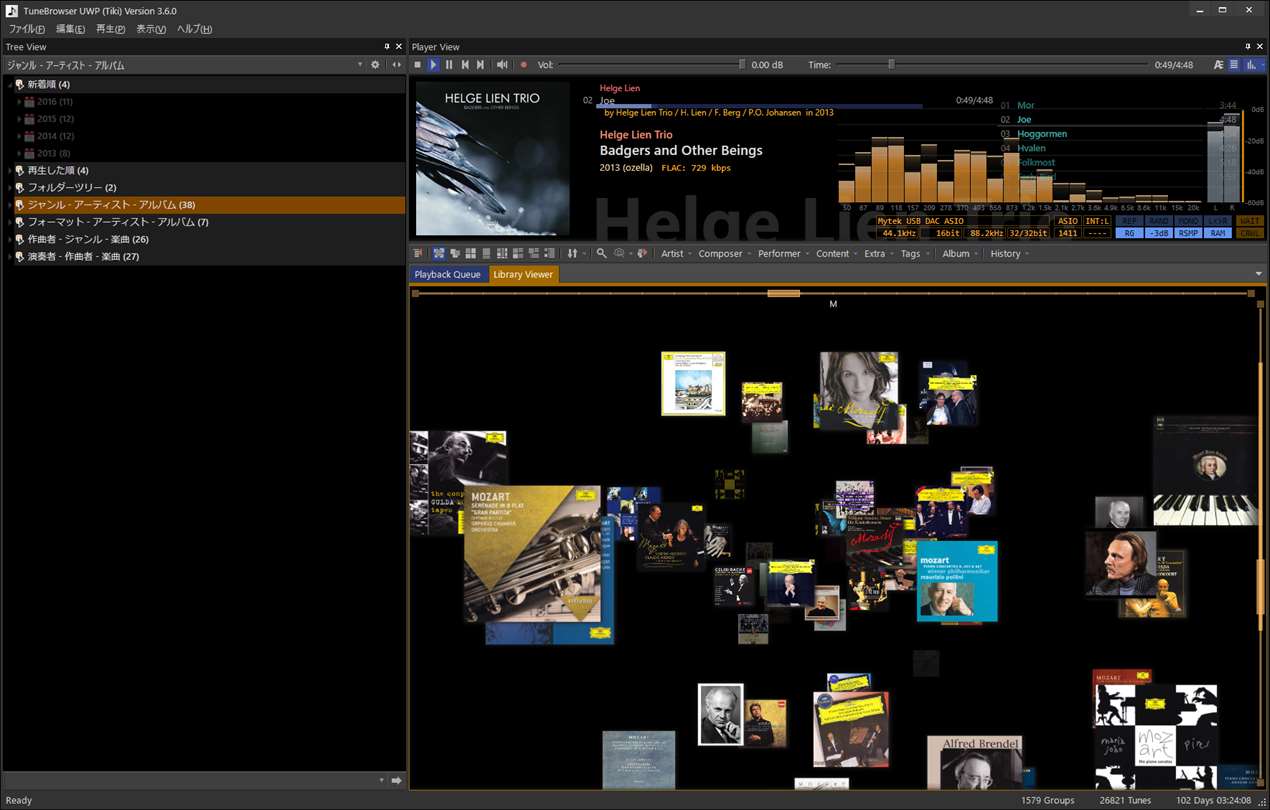Click the first library toolbar list icon

(418, 254)
